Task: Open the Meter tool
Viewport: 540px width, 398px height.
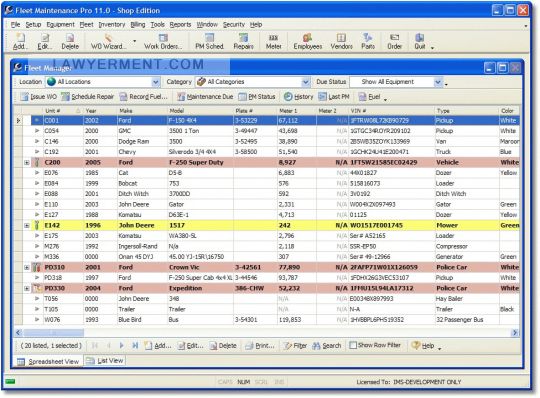Action: point(273,42)
